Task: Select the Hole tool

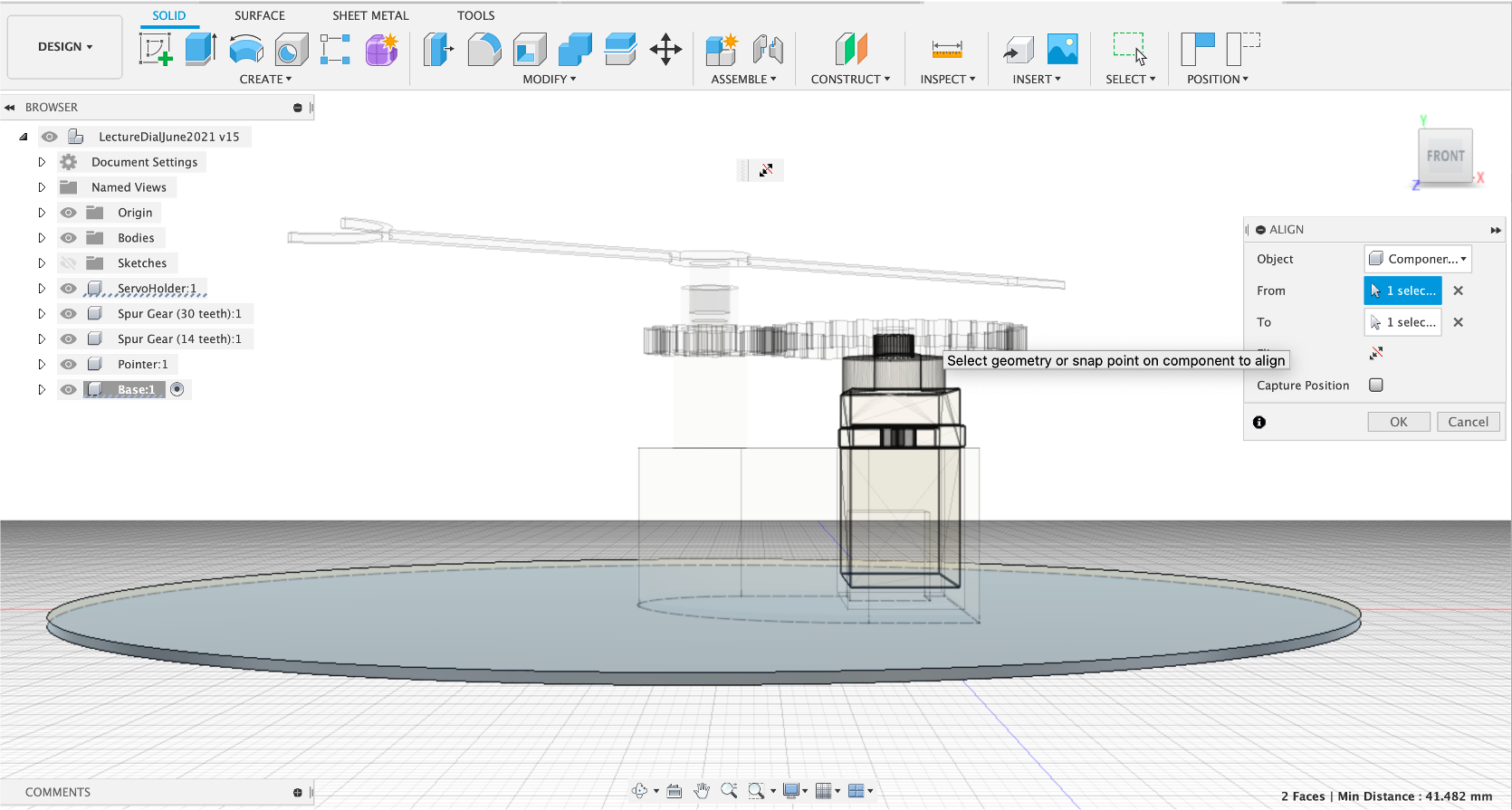Action: (x=292, y=49)
